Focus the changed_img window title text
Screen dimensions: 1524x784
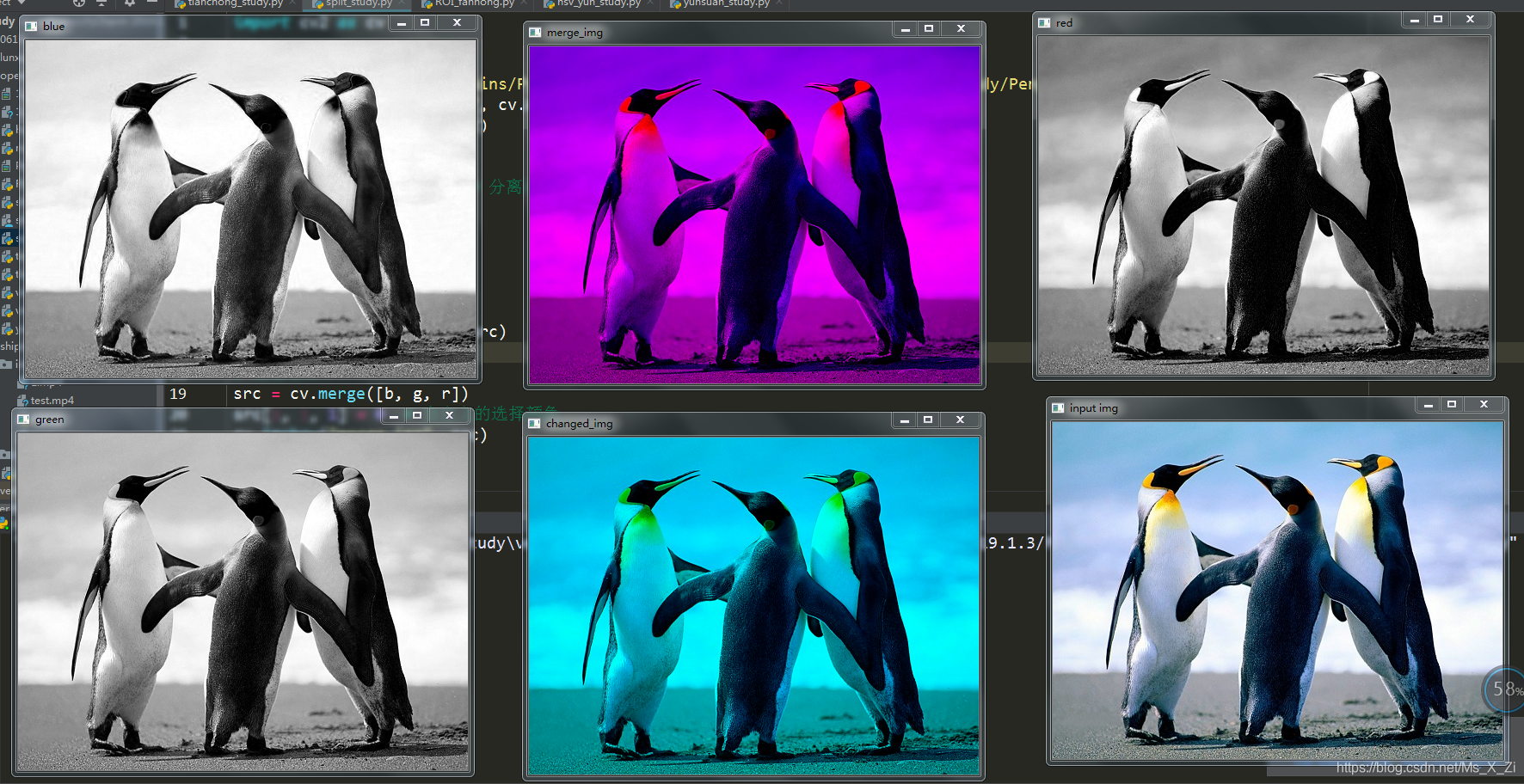[x=579, y=424]
